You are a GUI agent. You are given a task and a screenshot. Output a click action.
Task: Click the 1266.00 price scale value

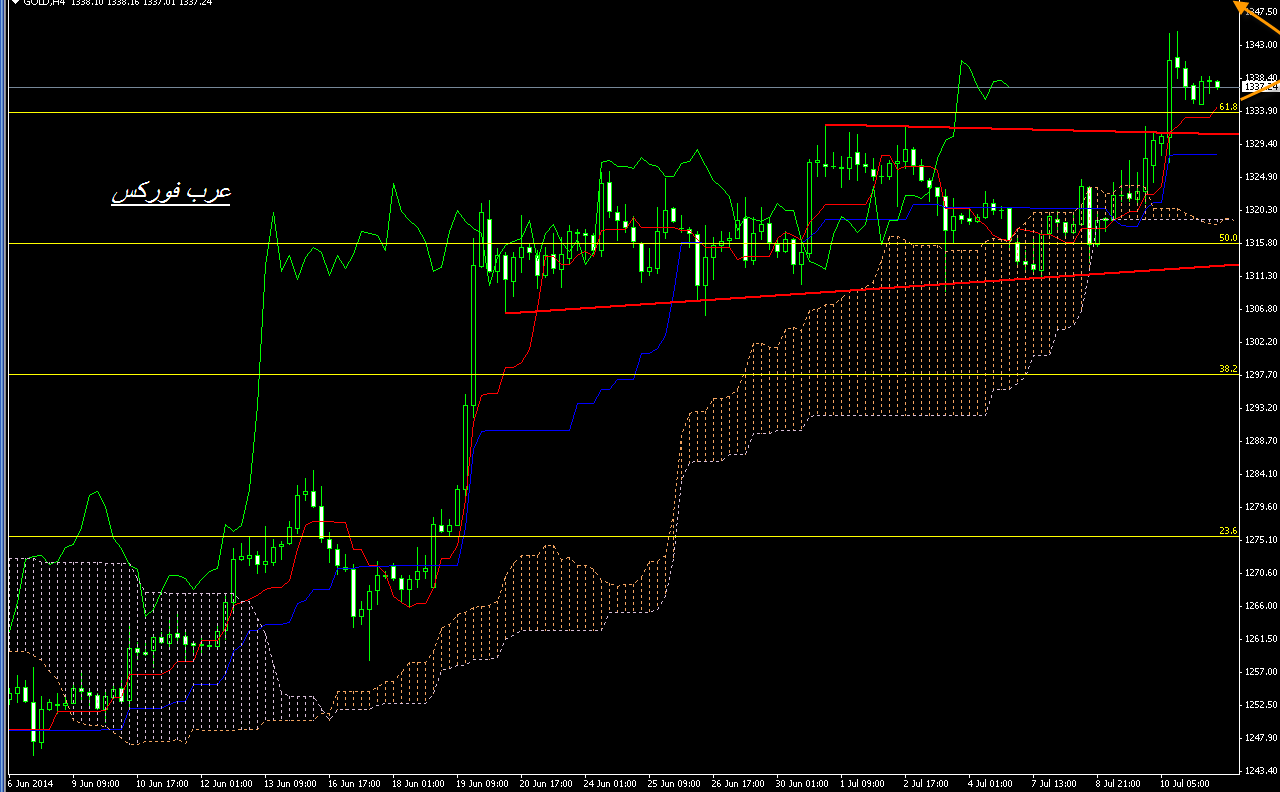point(1260,605)
